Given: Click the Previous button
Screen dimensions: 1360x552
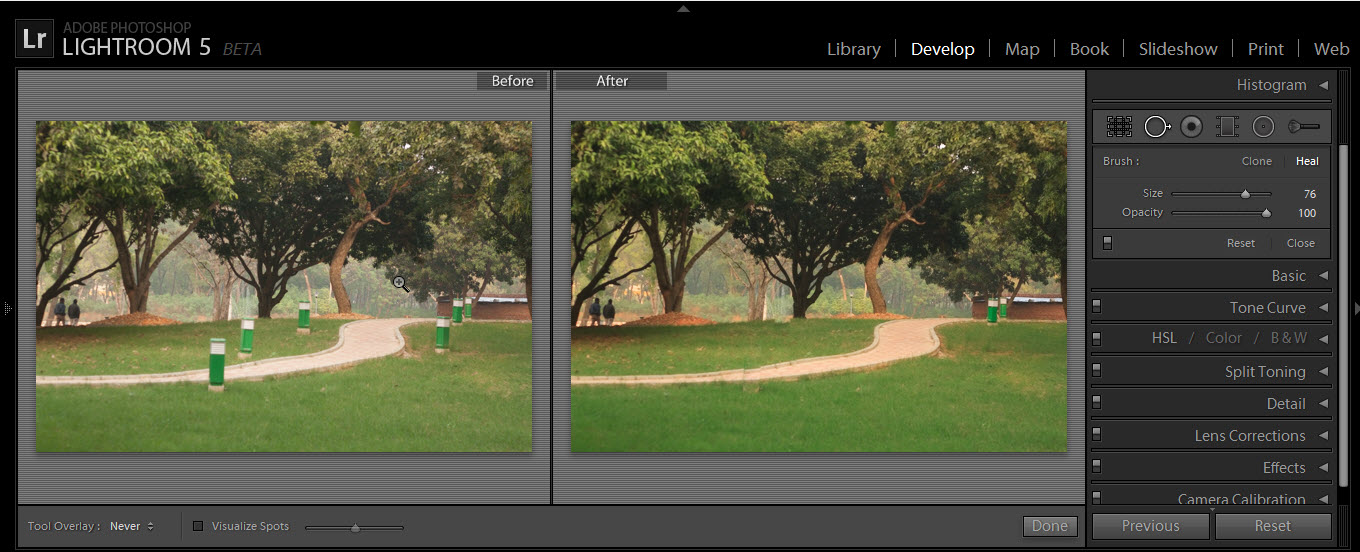Looking at the screenshot, I should pos(1150,526).
